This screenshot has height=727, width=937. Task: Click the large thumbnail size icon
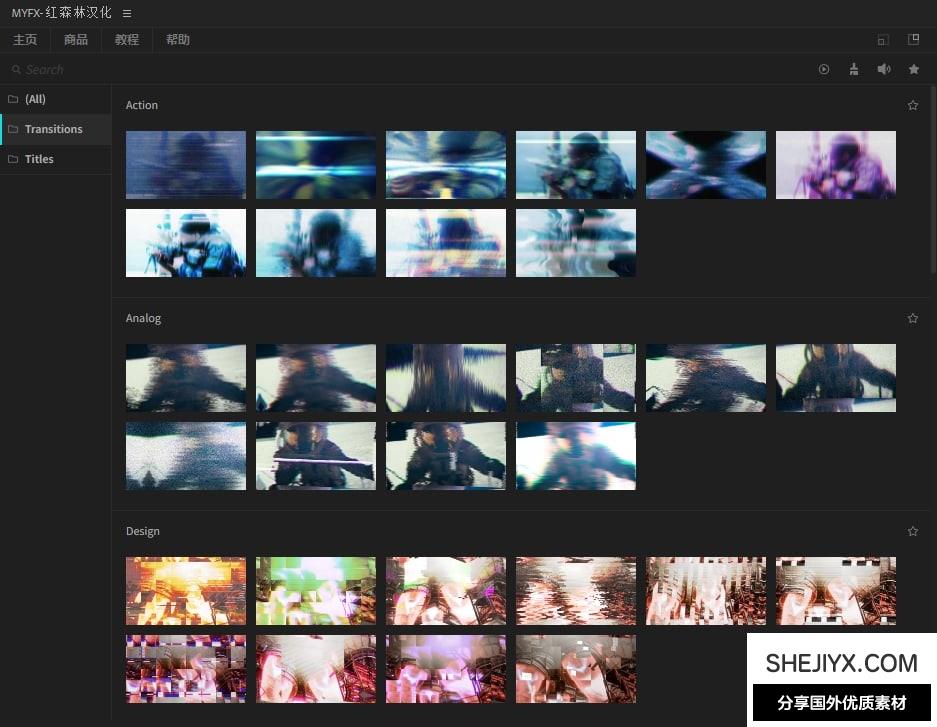click(x=913, y=40)
